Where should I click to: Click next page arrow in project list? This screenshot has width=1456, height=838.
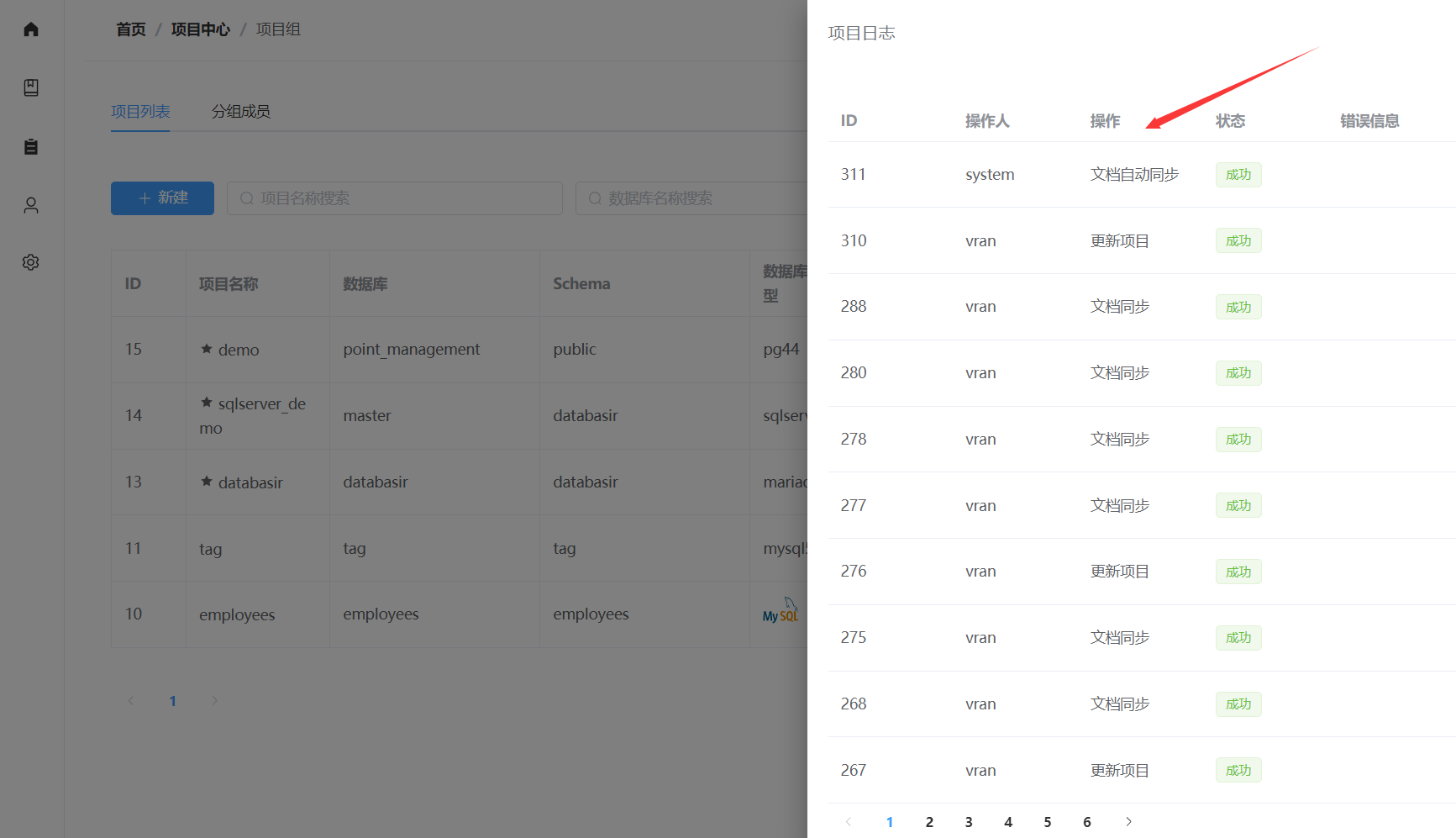[214, 700]
